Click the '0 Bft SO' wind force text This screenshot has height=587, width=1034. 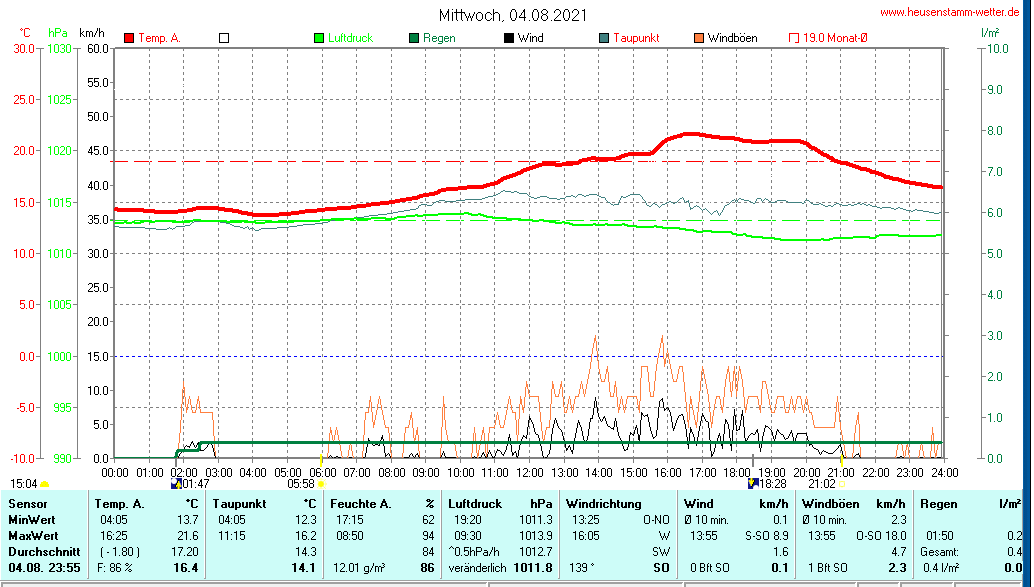point(710,567)
